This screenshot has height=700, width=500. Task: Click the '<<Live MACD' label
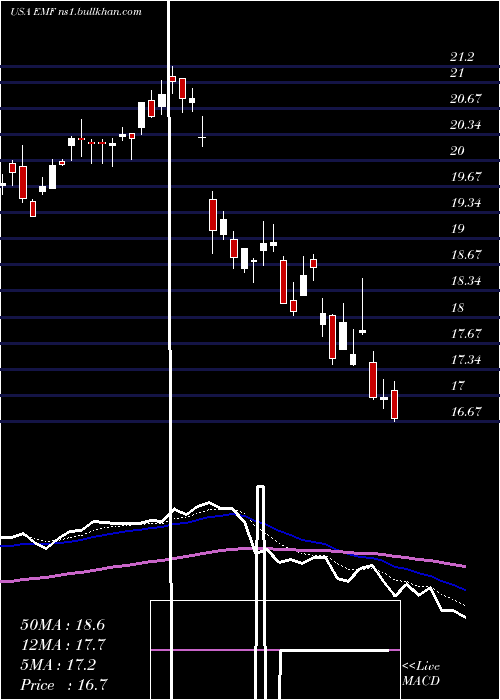[421, 674]
